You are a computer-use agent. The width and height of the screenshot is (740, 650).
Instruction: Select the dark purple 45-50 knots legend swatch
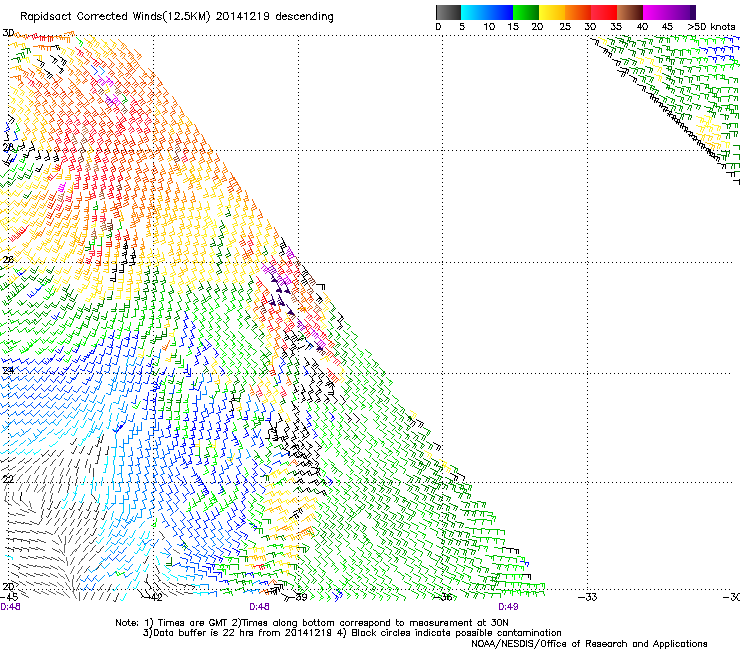pos(682,12)
